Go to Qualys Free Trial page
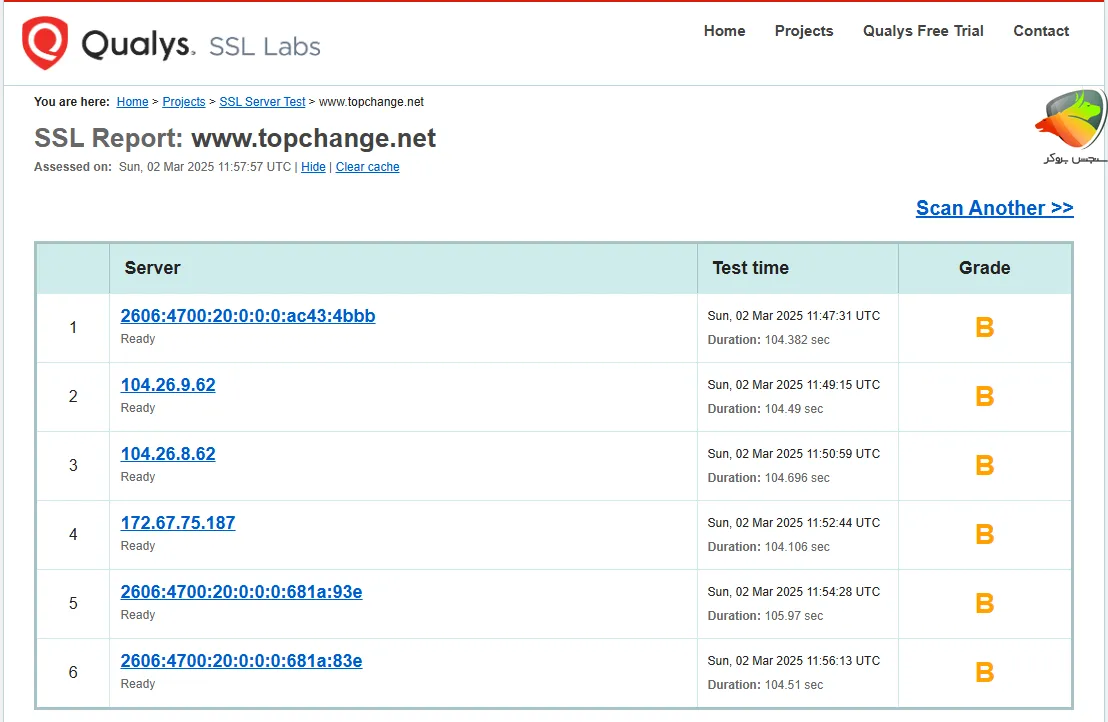The width and height of the screenshot is (1108, 722). [923, 31]
